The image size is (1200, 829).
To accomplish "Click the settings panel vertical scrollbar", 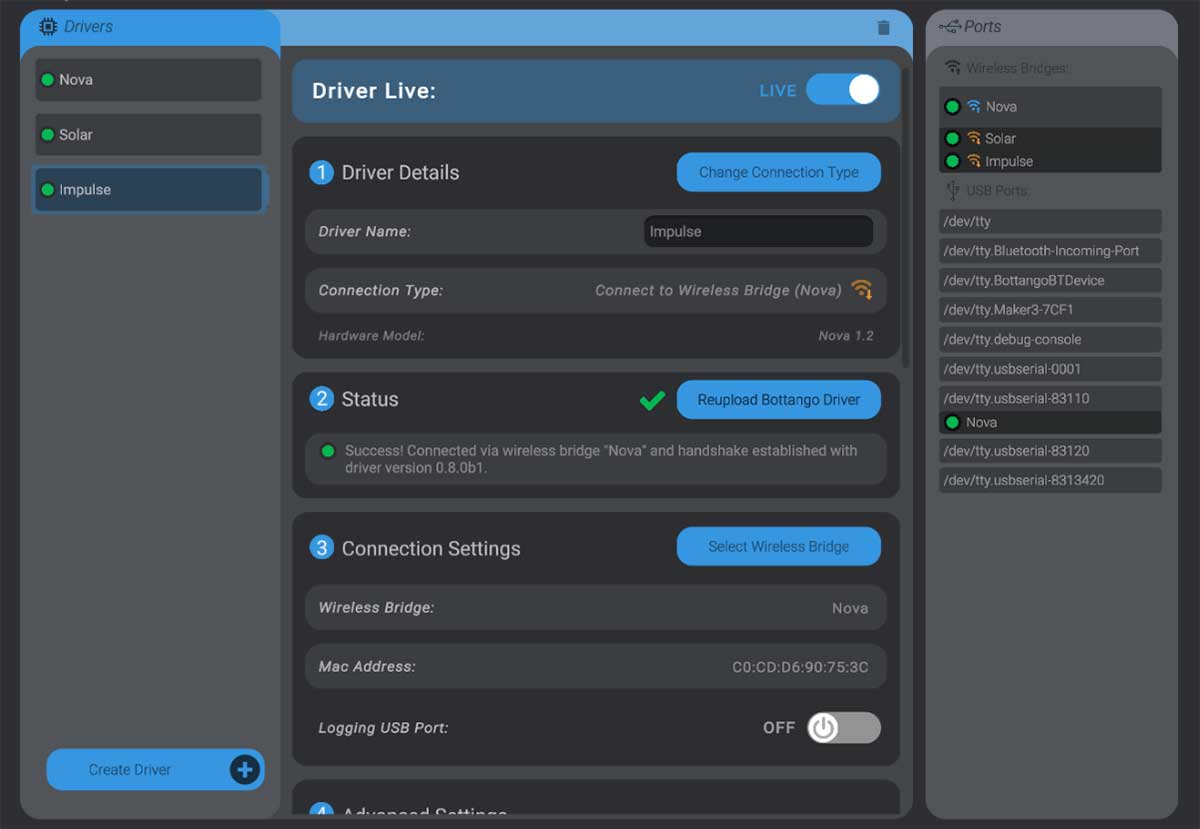I will point(906,217).
